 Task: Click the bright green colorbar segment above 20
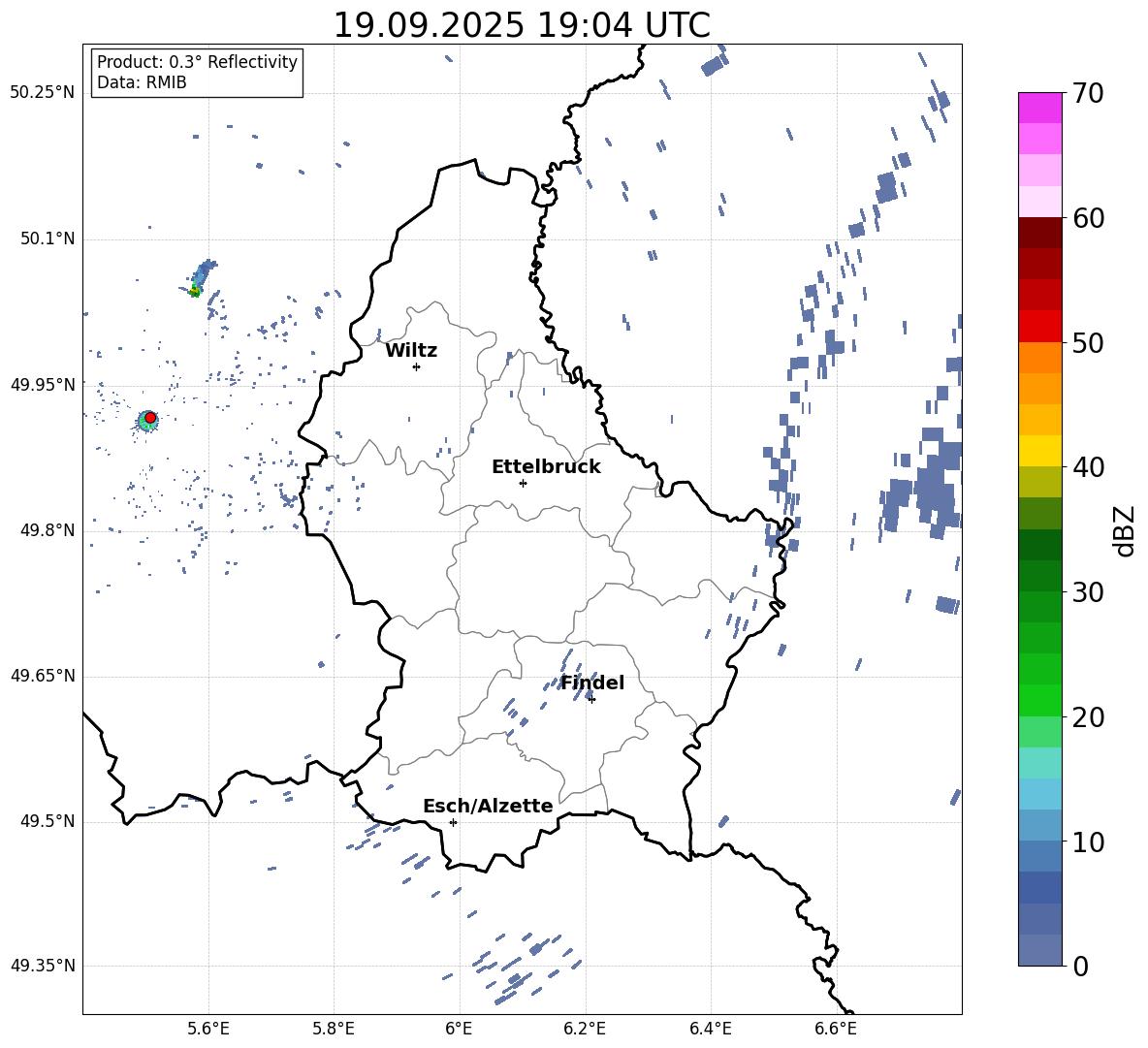point(1039,700)
